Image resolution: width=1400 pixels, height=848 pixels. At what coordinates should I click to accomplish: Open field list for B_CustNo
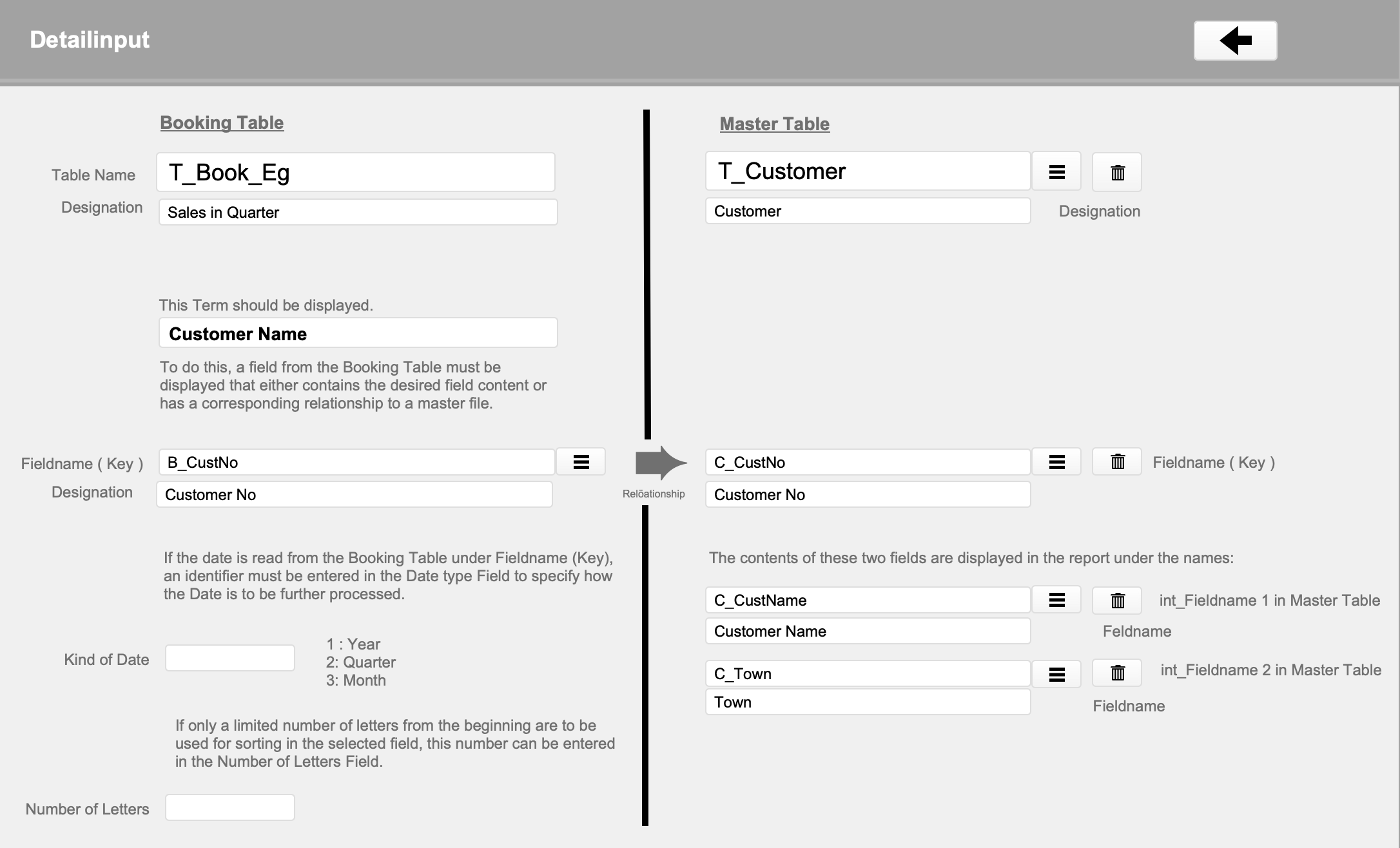tap(581, 462)
